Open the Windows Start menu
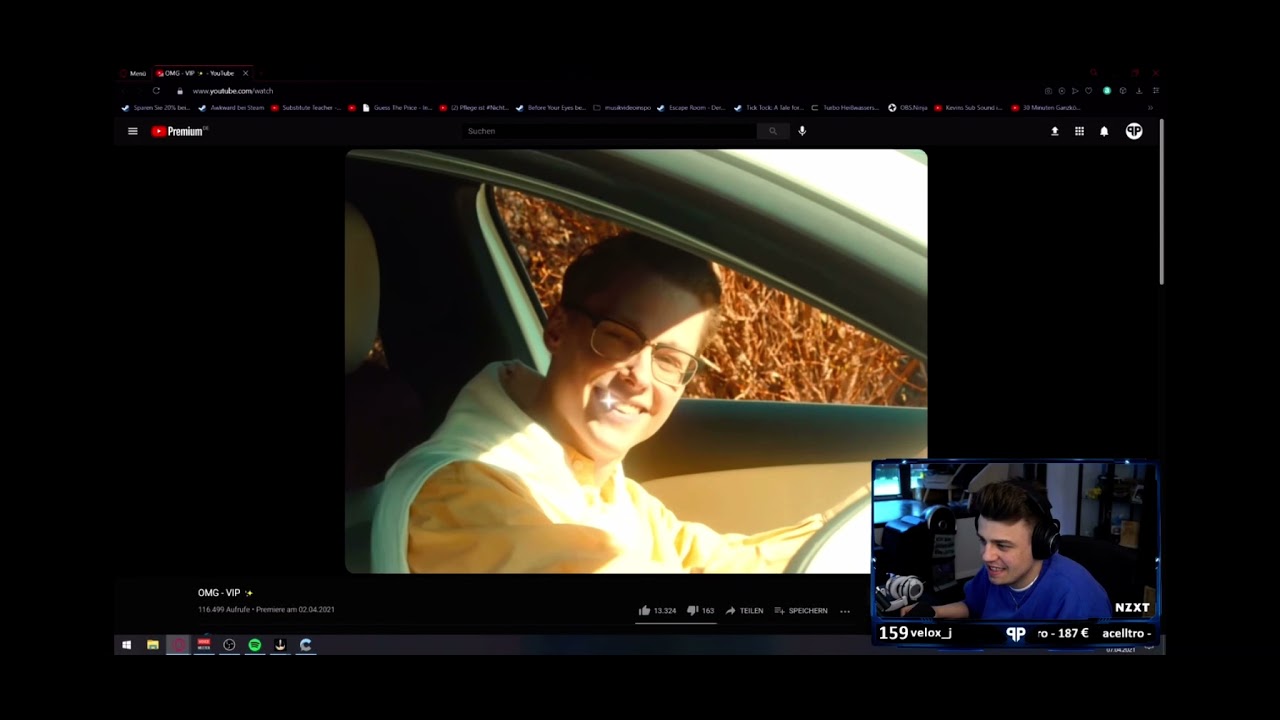The height and width of the screenshot is (720, 1280). click(x=126, y=645)
